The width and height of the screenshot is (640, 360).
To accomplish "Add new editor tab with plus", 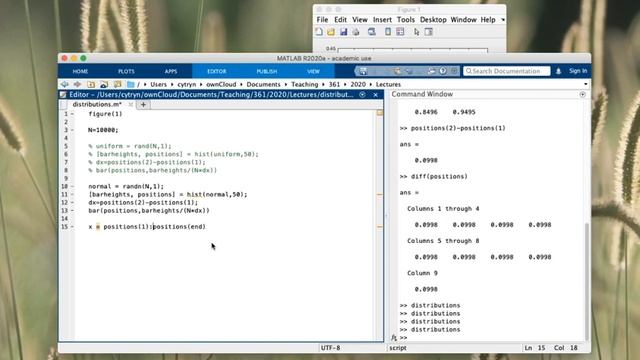I will click(143, 104).
